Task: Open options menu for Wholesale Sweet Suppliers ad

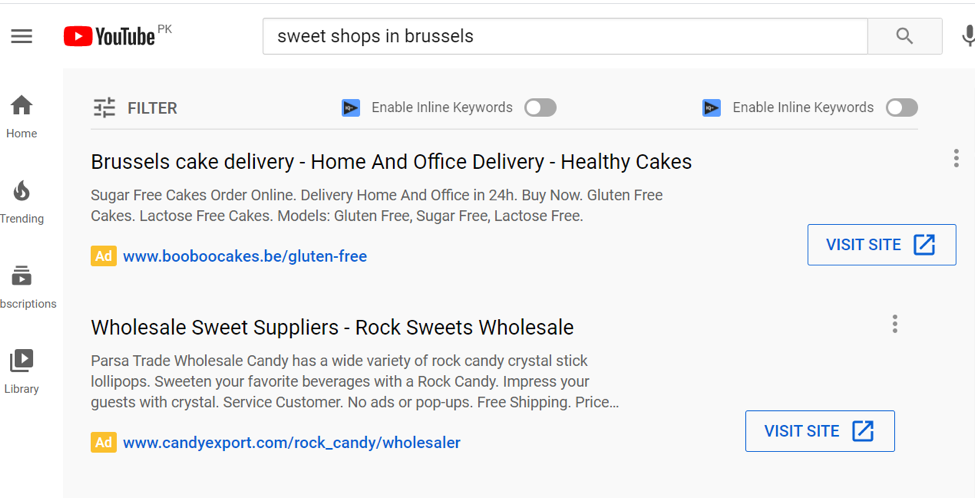Action: [x=895, y=324]
